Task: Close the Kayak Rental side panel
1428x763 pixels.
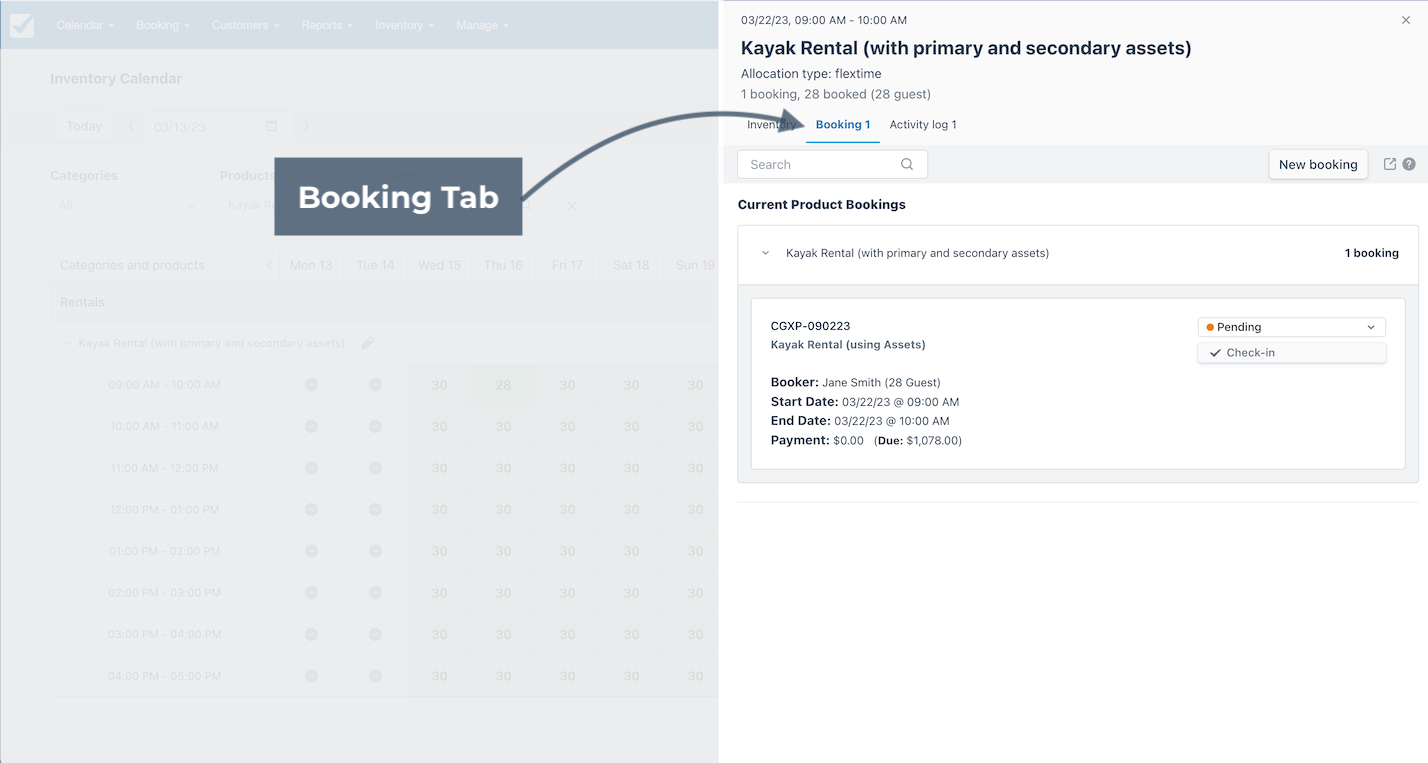Action: click(x=1406, y=20)
